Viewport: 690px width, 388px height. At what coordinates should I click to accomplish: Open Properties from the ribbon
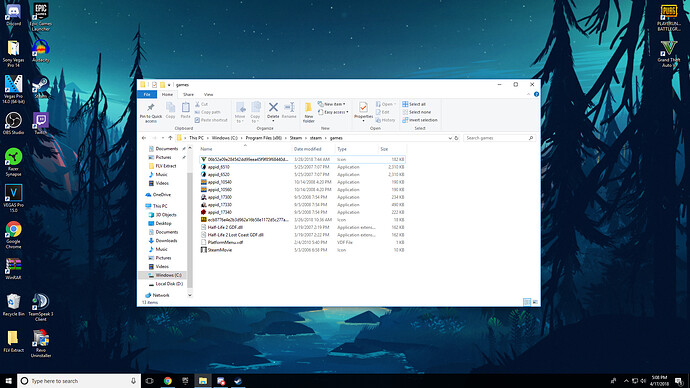point(363,111)
